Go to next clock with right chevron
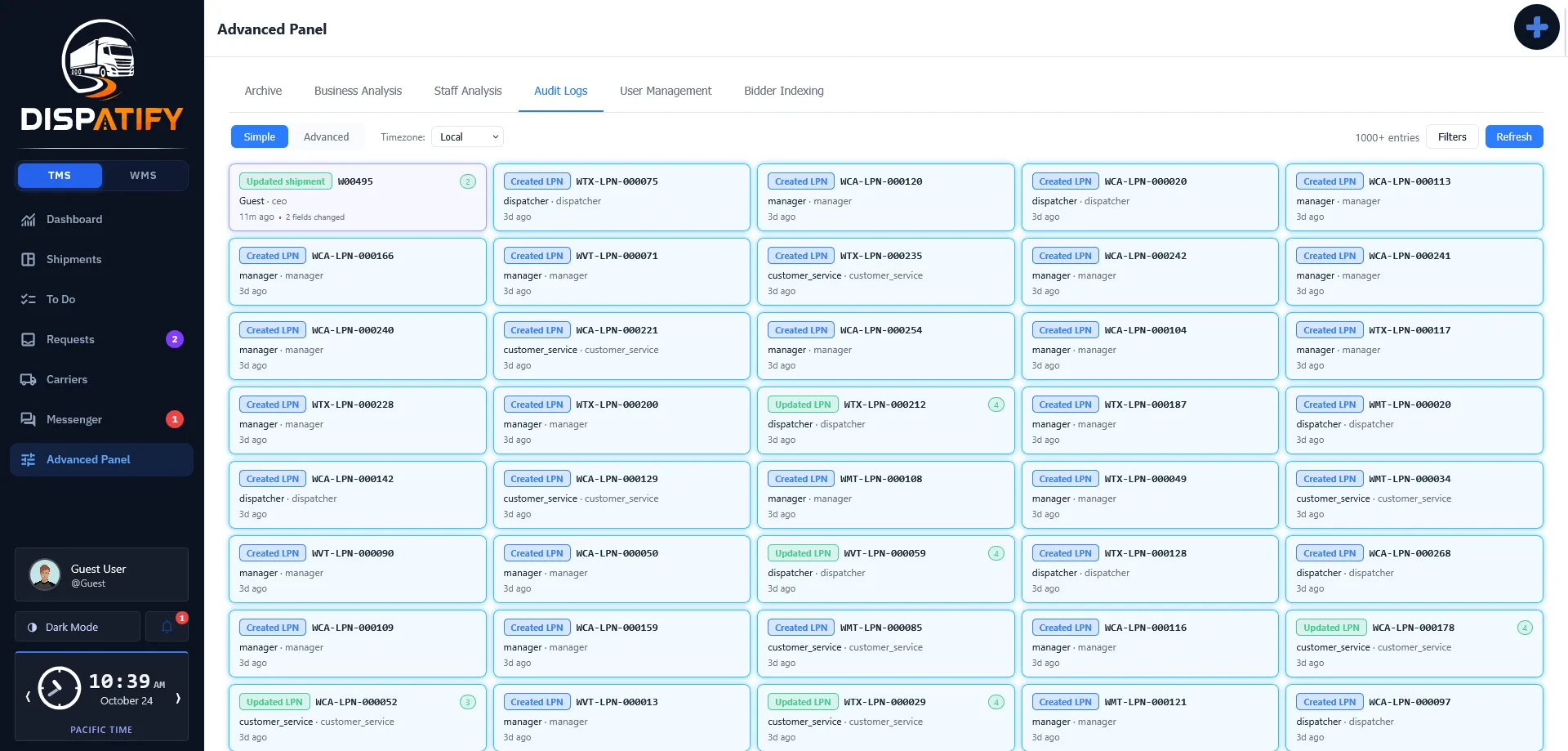This screenshot has height=751, width=1568. 178,697
